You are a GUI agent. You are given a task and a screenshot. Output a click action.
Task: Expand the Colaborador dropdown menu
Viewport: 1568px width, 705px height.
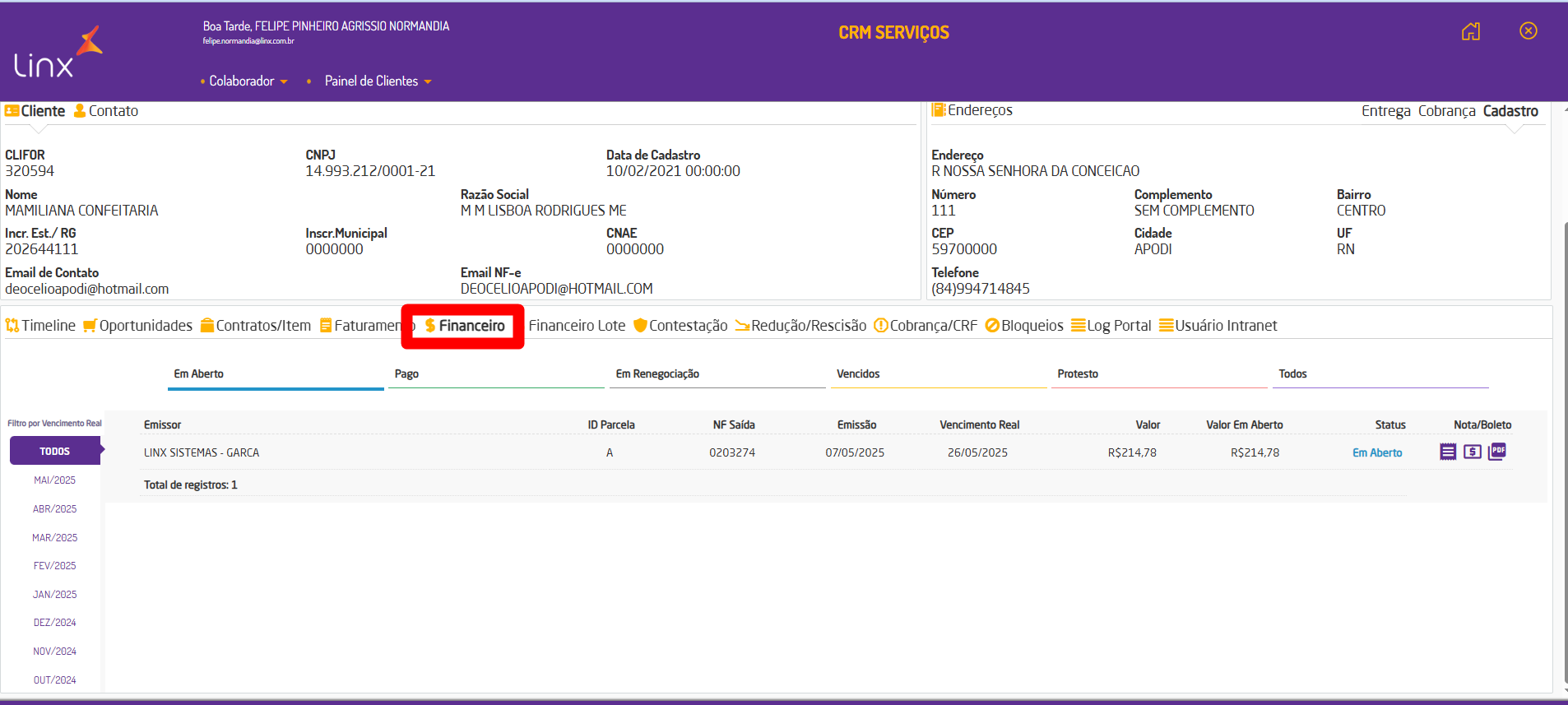(x=247, y=81)
